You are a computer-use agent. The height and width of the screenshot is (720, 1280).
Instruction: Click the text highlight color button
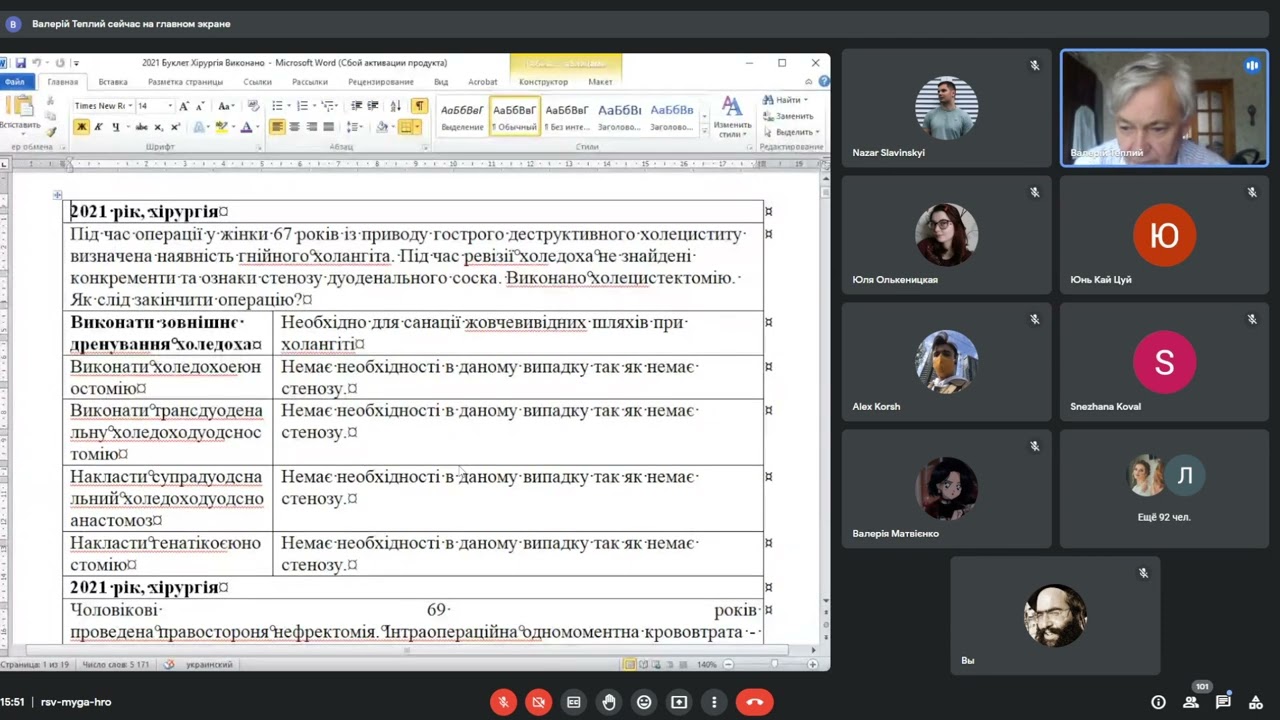223,127
